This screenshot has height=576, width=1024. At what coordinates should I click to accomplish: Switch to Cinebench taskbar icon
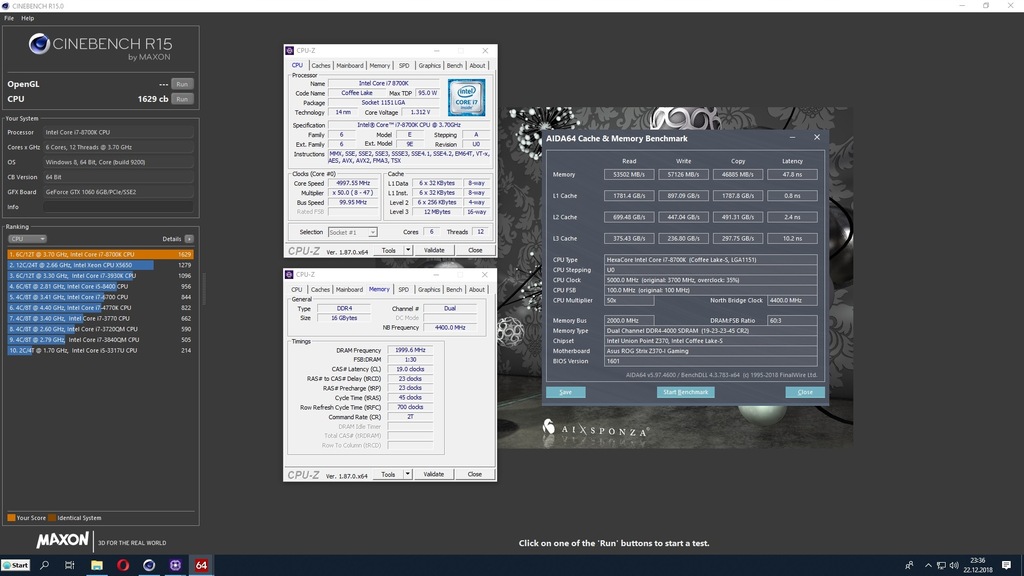point(149,566)
